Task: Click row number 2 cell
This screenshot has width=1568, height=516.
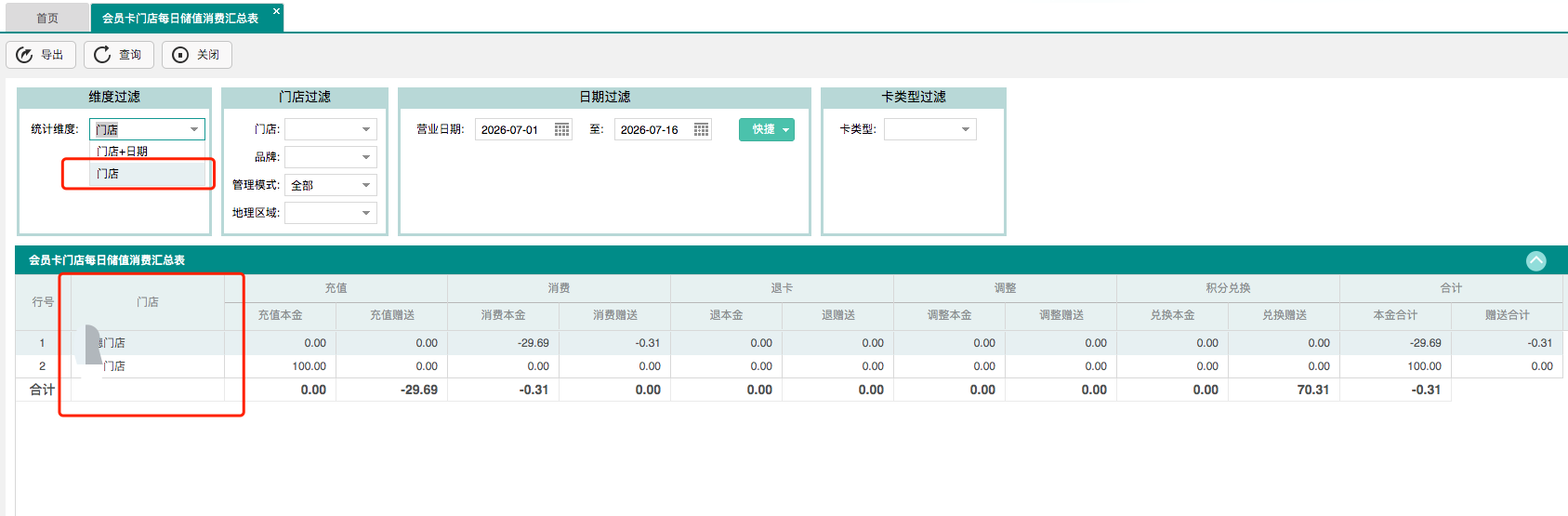Action: 43,366
